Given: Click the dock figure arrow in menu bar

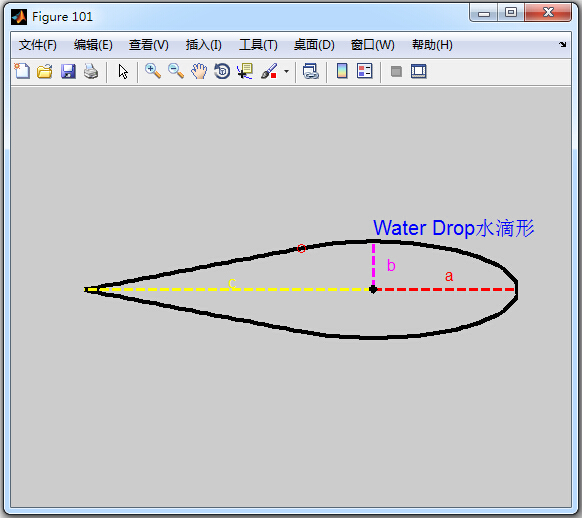Looking at the screenshot, I should click(562, 45).
